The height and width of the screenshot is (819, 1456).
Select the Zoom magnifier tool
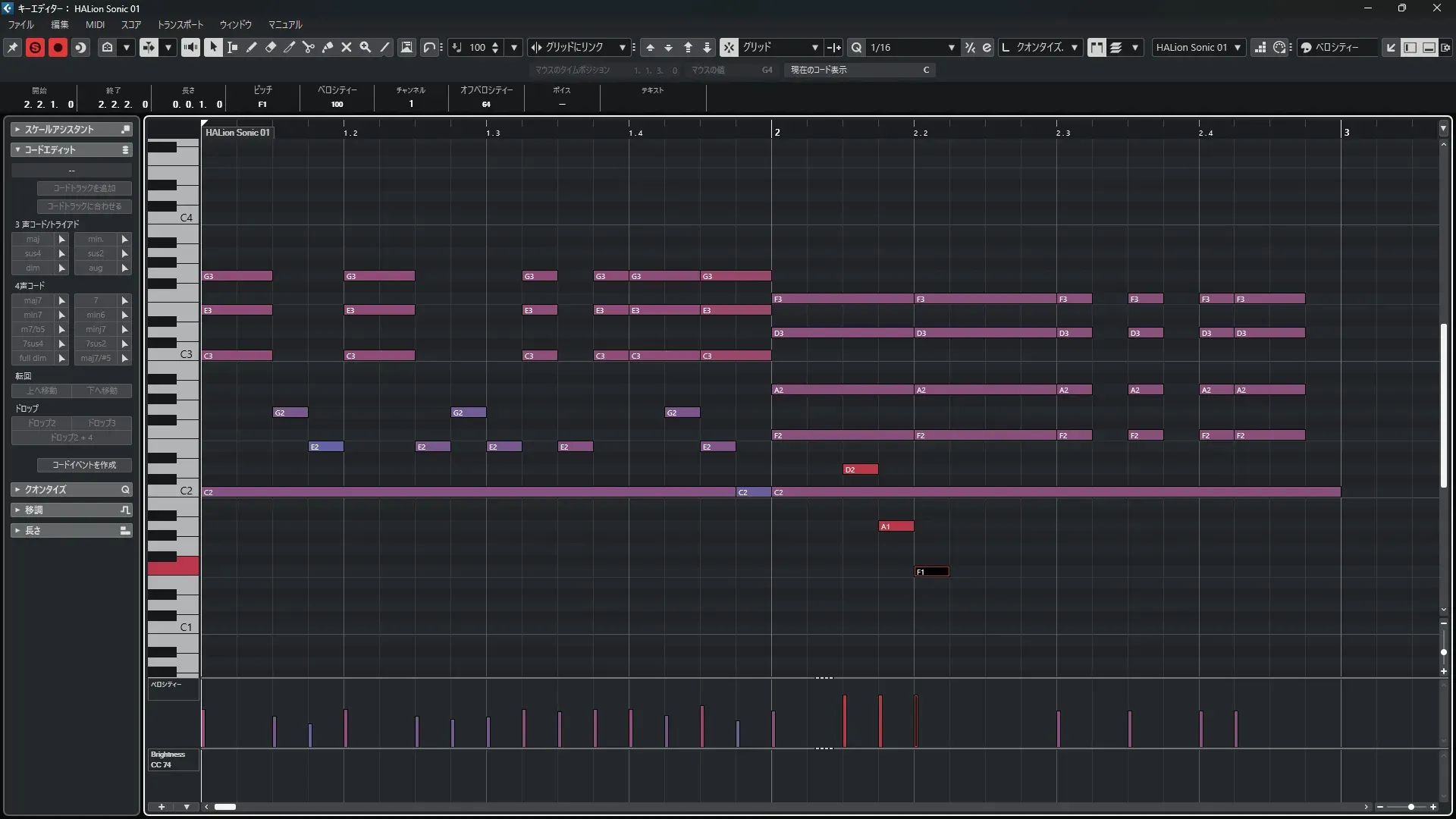coord(366,47)
